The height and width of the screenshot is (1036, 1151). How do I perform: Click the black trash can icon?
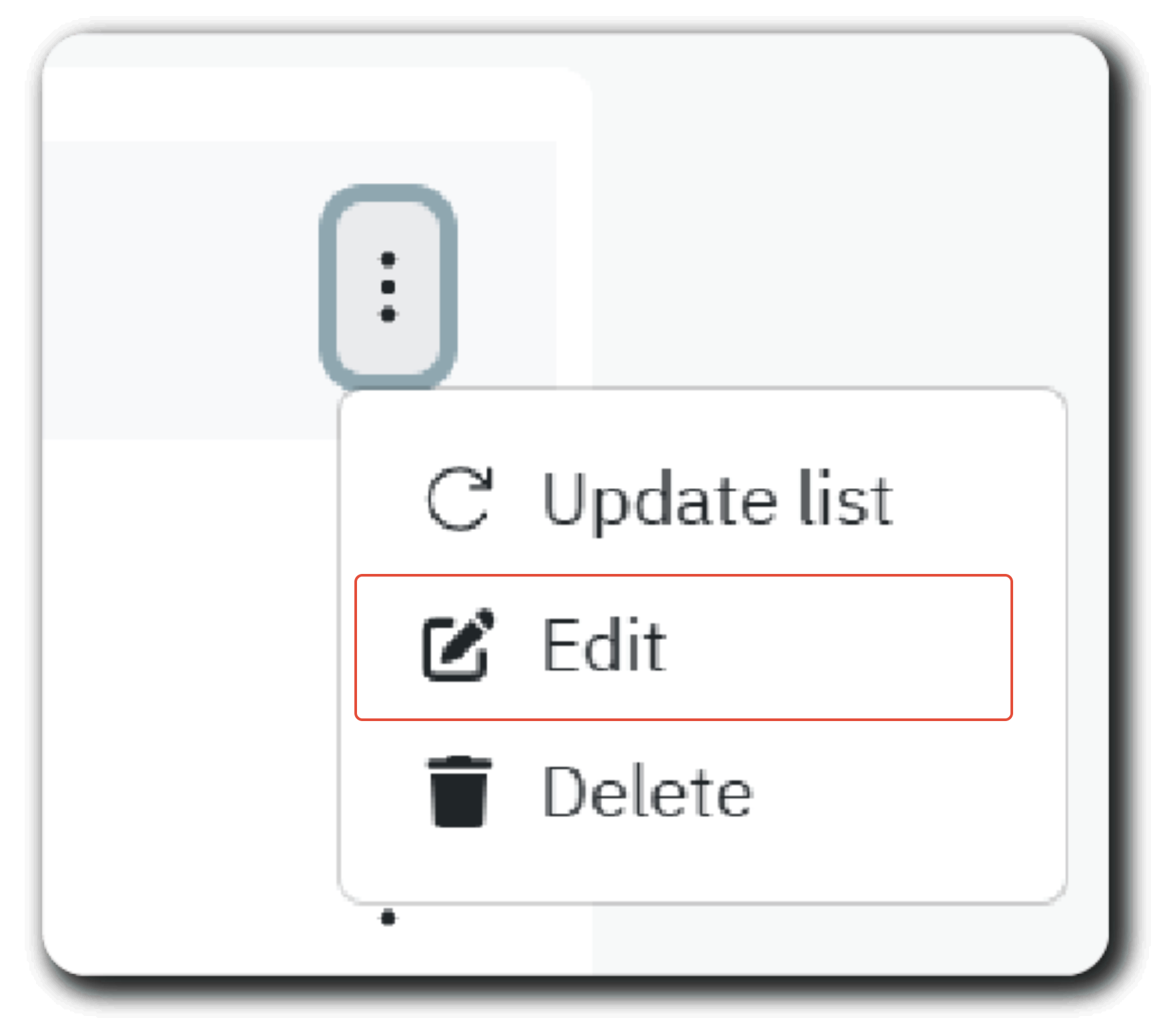tap(459, 792)
